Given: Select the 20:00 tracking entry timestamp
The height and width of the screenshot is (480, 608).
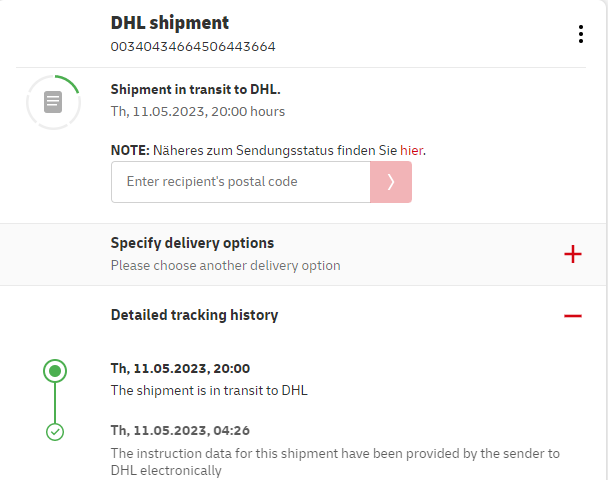Looking at the screenshot, I should click(180, 368).
